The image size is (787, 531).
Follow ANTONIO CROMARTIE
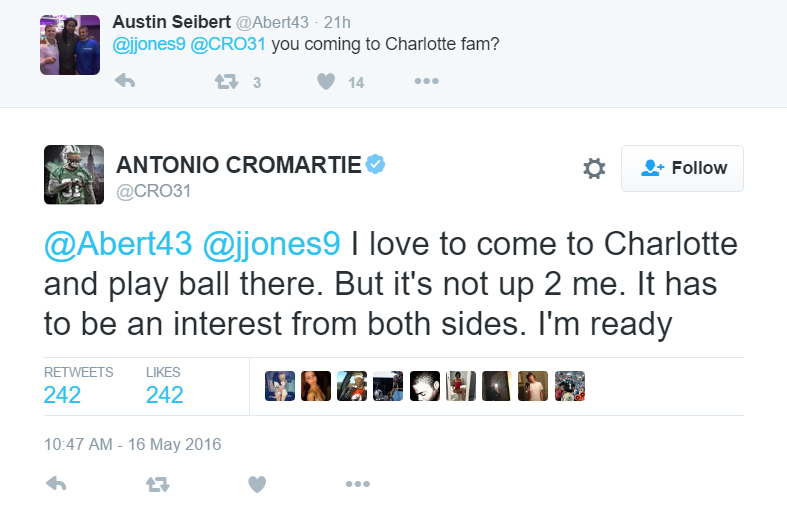pos(683,169)
